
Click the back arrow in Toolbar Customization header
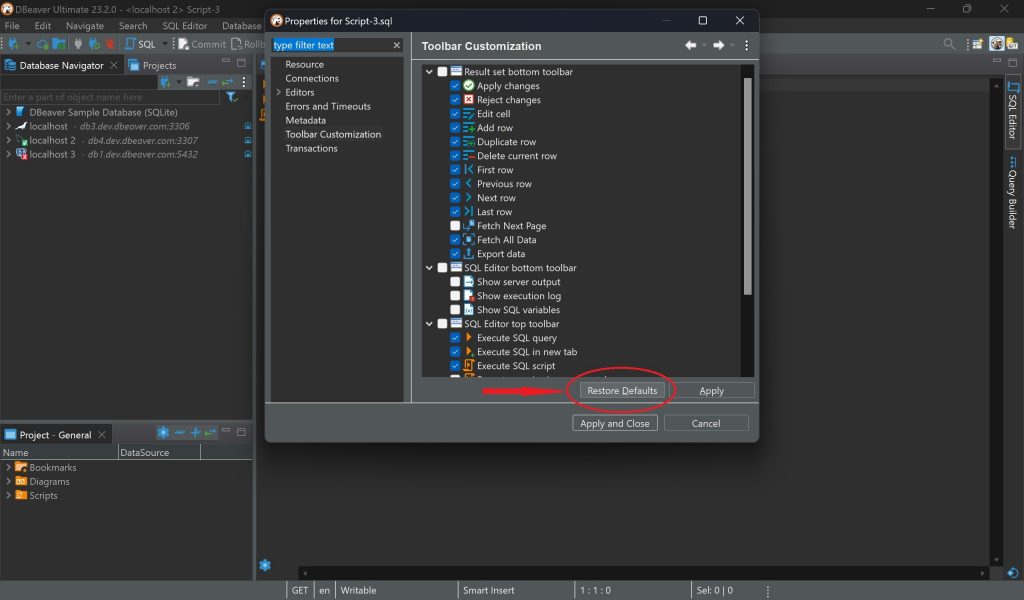pyautogui.click(x=690, y=45)
